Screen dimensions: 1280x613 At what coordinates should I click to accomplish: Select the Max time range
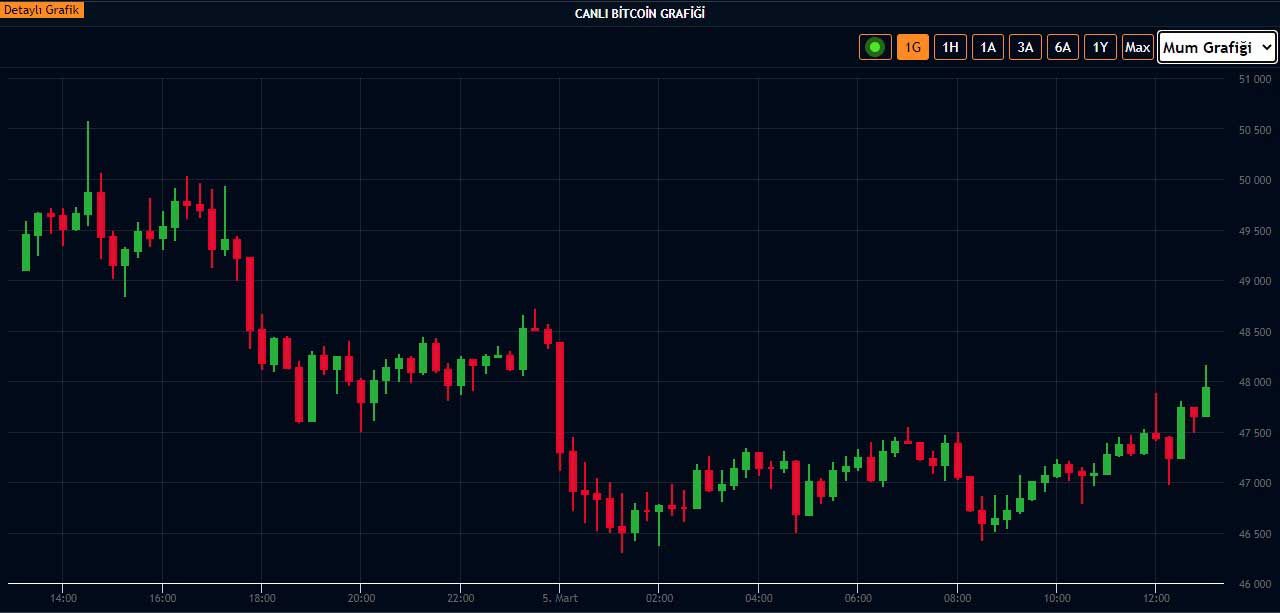(1138, 47)
